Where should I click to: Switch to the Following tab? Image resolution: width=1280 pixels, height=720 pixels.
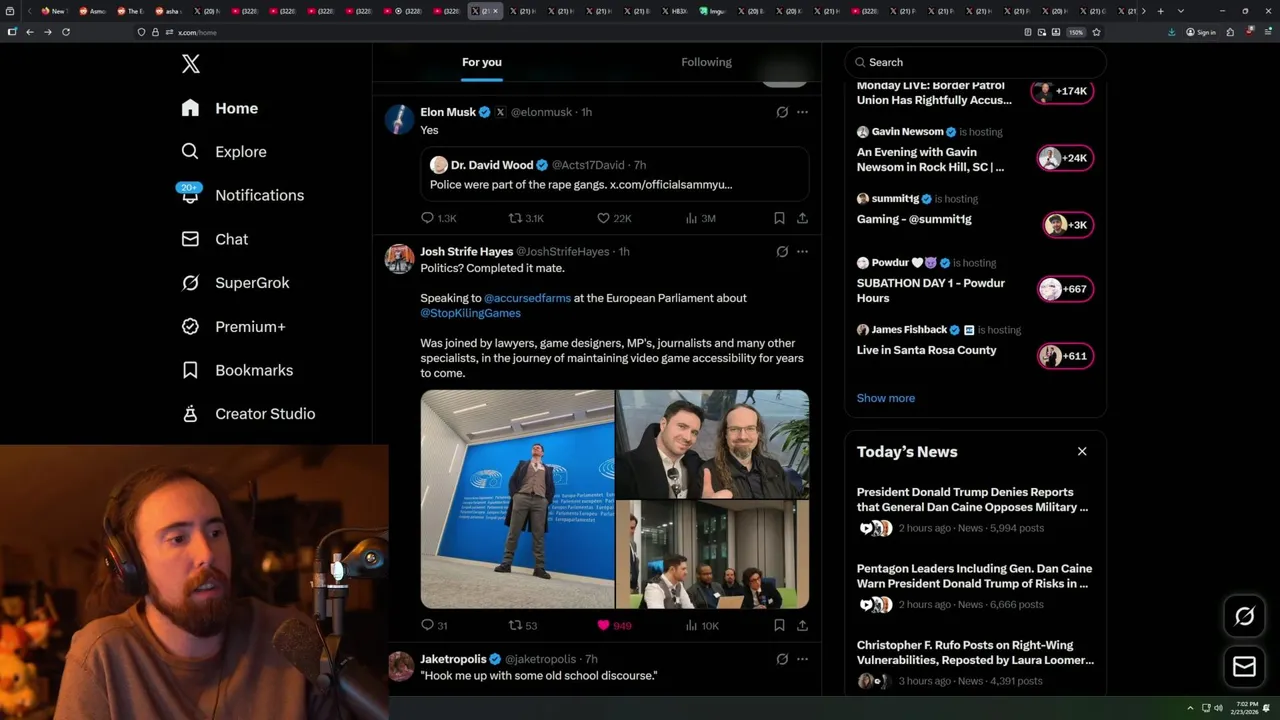[707, 62]
